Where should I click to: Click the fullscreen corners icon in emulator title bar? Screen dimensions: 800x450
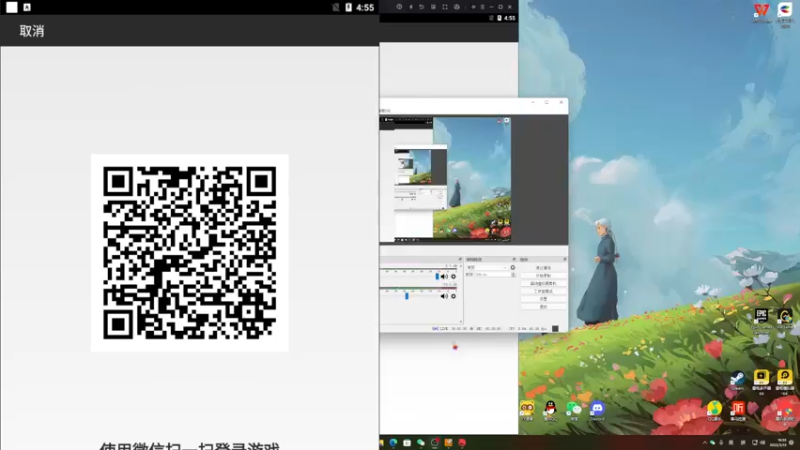pyautogui.click(x=445, y=7)
